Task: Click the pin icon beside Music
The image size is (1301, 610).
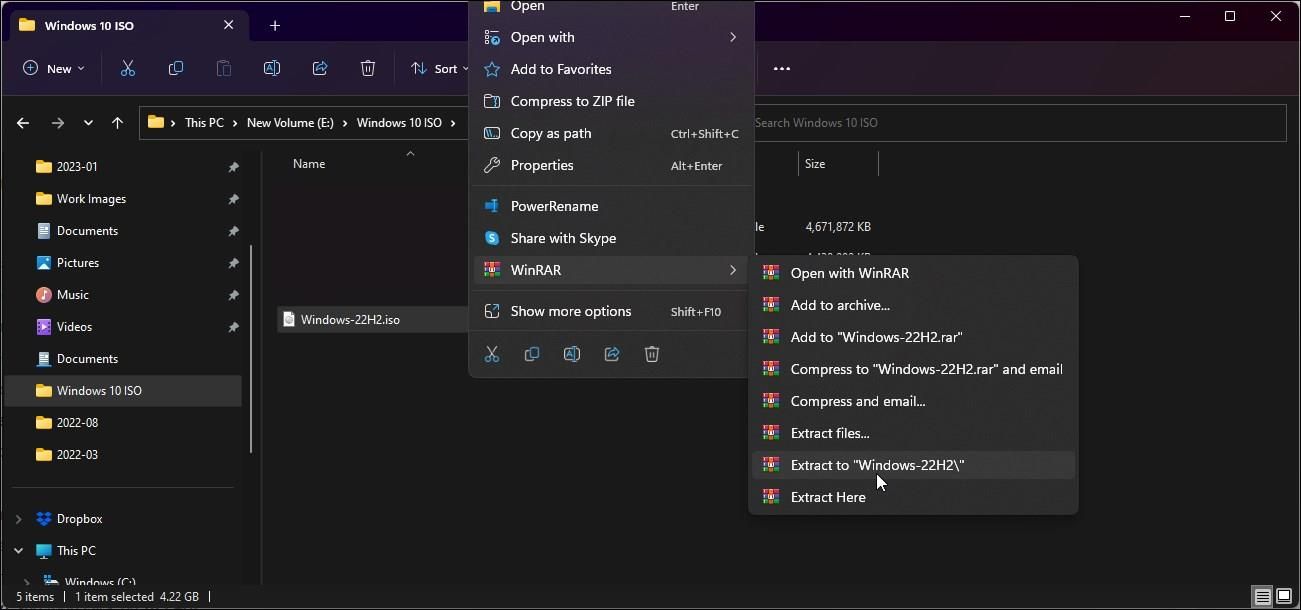Action: point(233,295)
